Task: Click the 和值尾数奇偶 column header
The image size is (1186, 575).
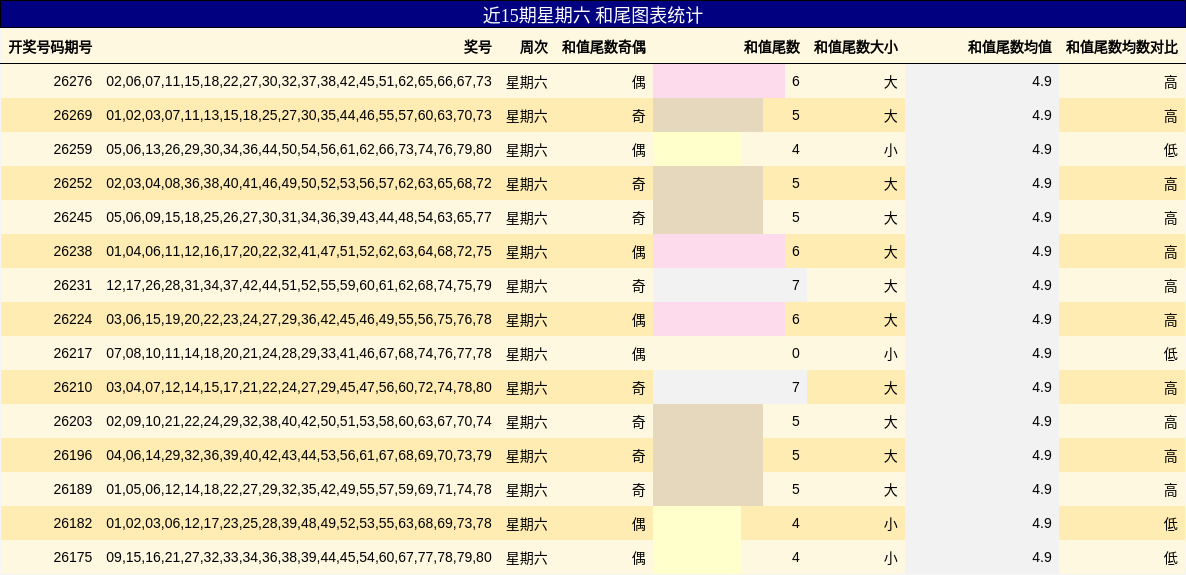Action: point(604,47)
